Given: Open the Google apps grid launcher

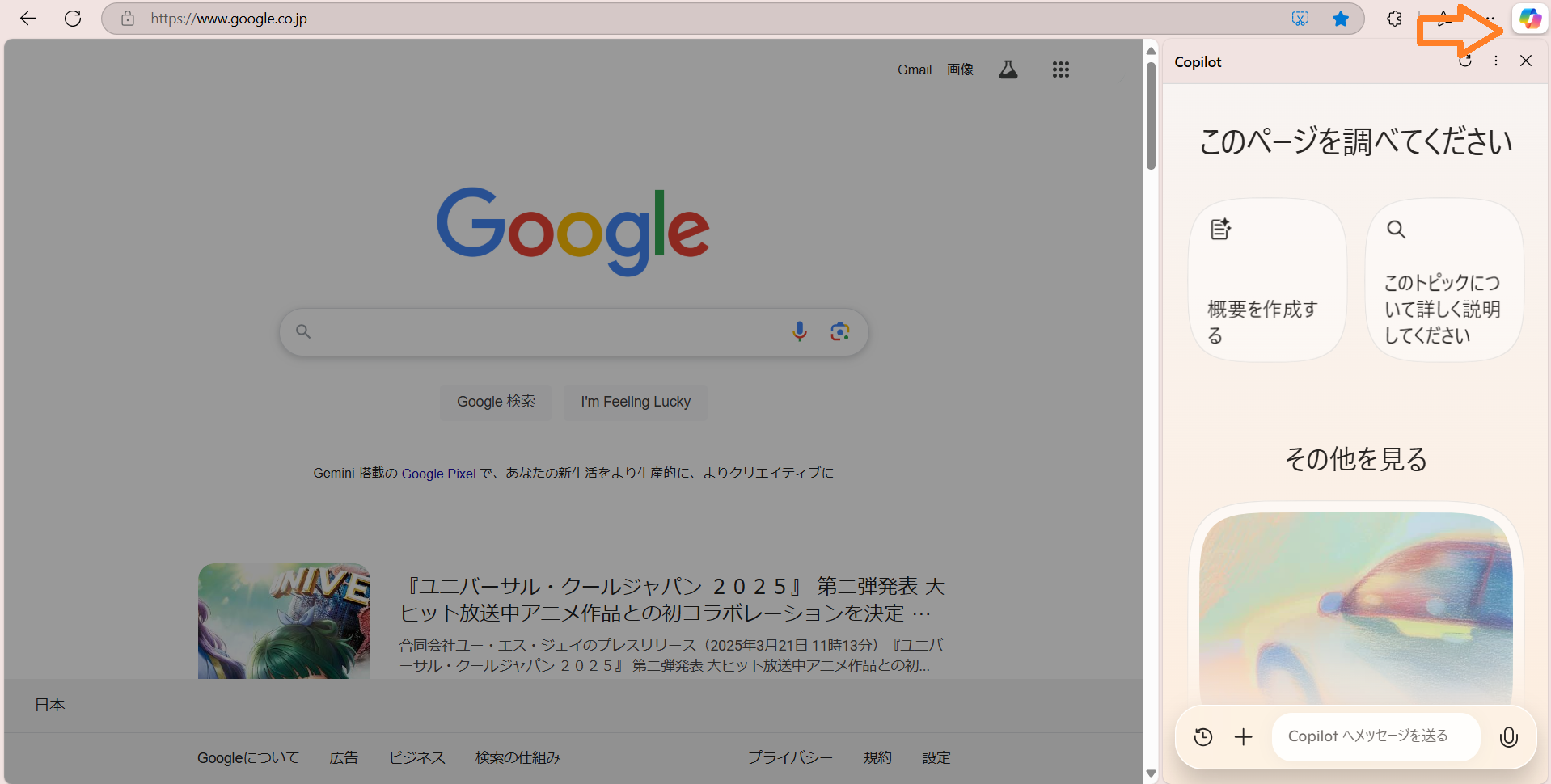Looking at the screenshot, I should click(1060, 70).
